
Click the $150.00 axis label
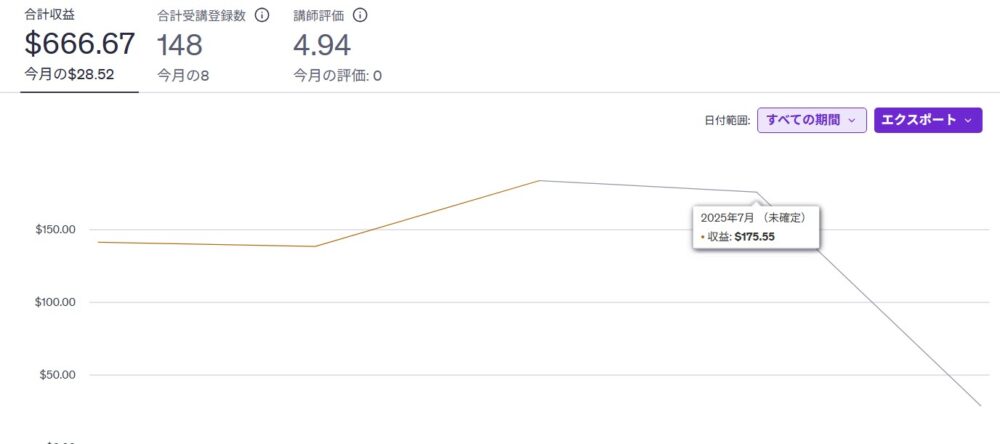click(55, 229)
